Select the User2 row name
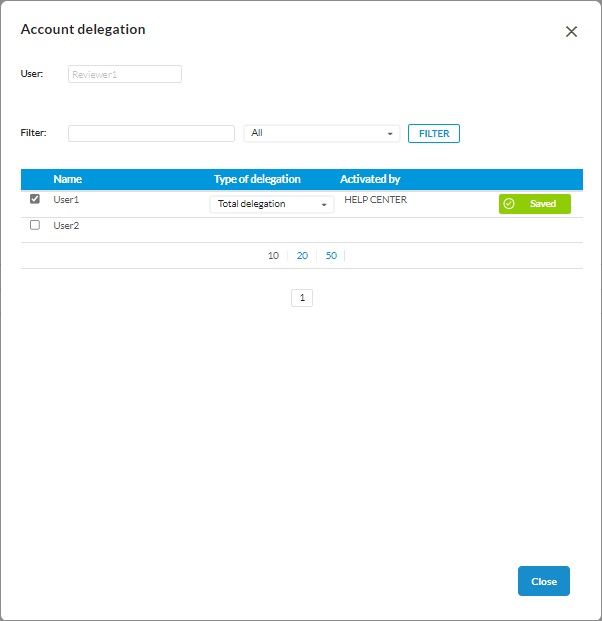The width and height of the screenshot is (602, 621). (x=67, y=226)
